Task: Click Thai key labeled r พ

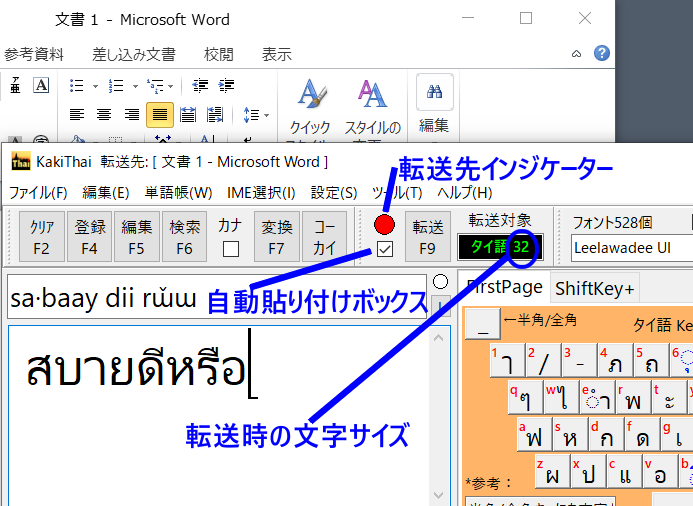Action: coord(634,397)
